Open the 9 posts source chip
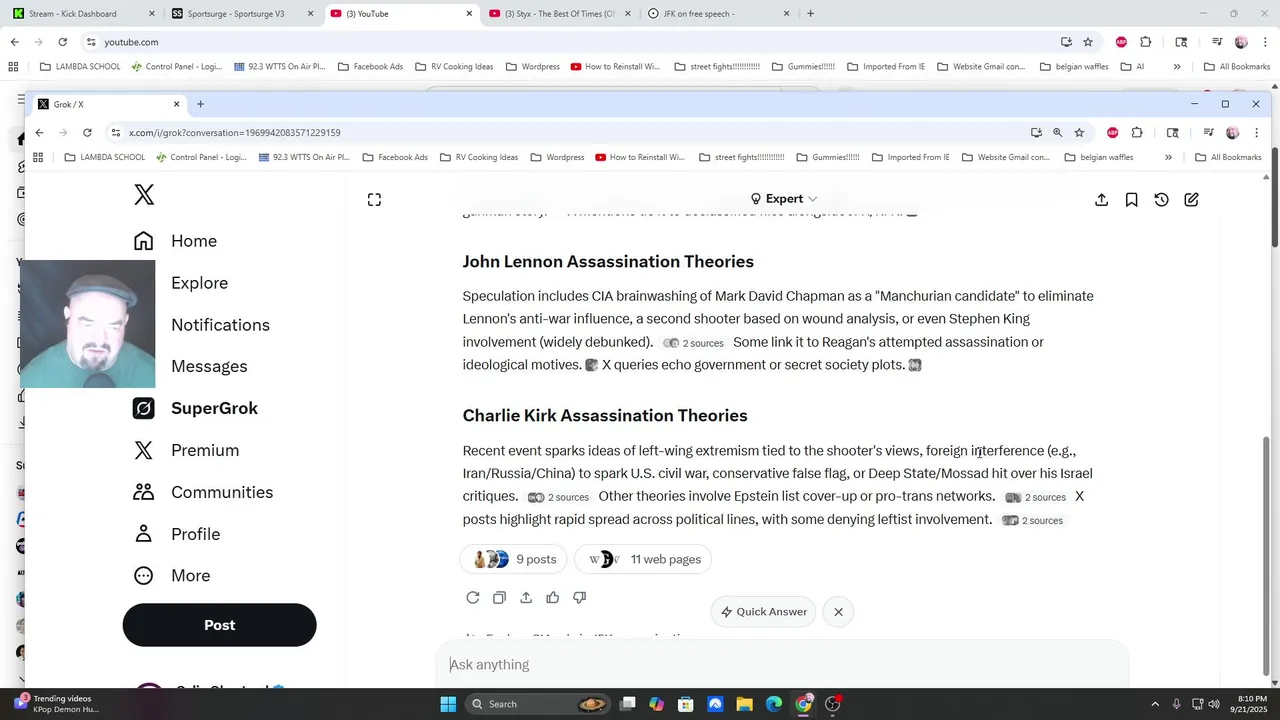 [x=514, y=559]
